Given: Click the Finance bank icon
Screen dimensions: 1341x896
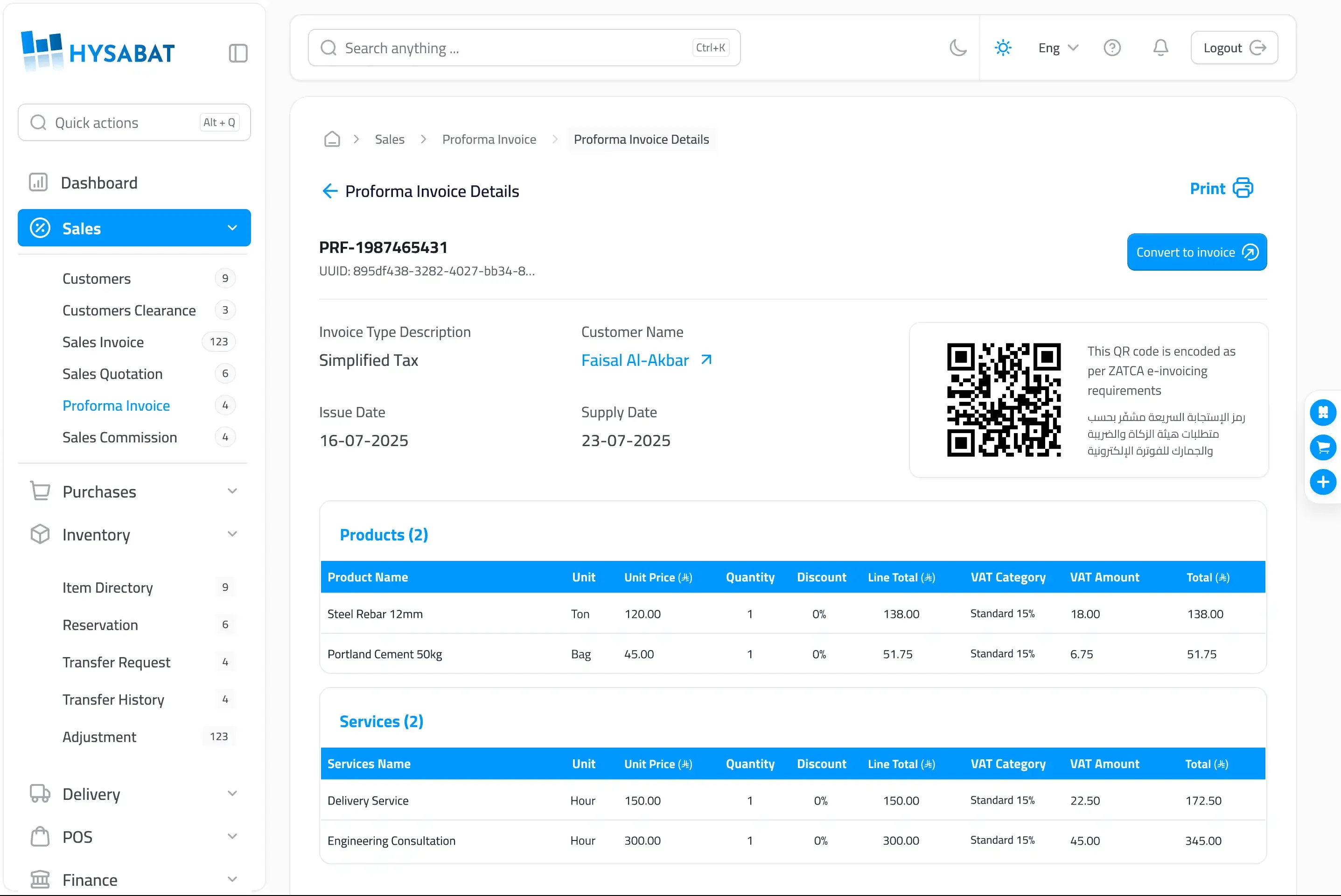Looking at the screenshot, I should click(40, 879).
